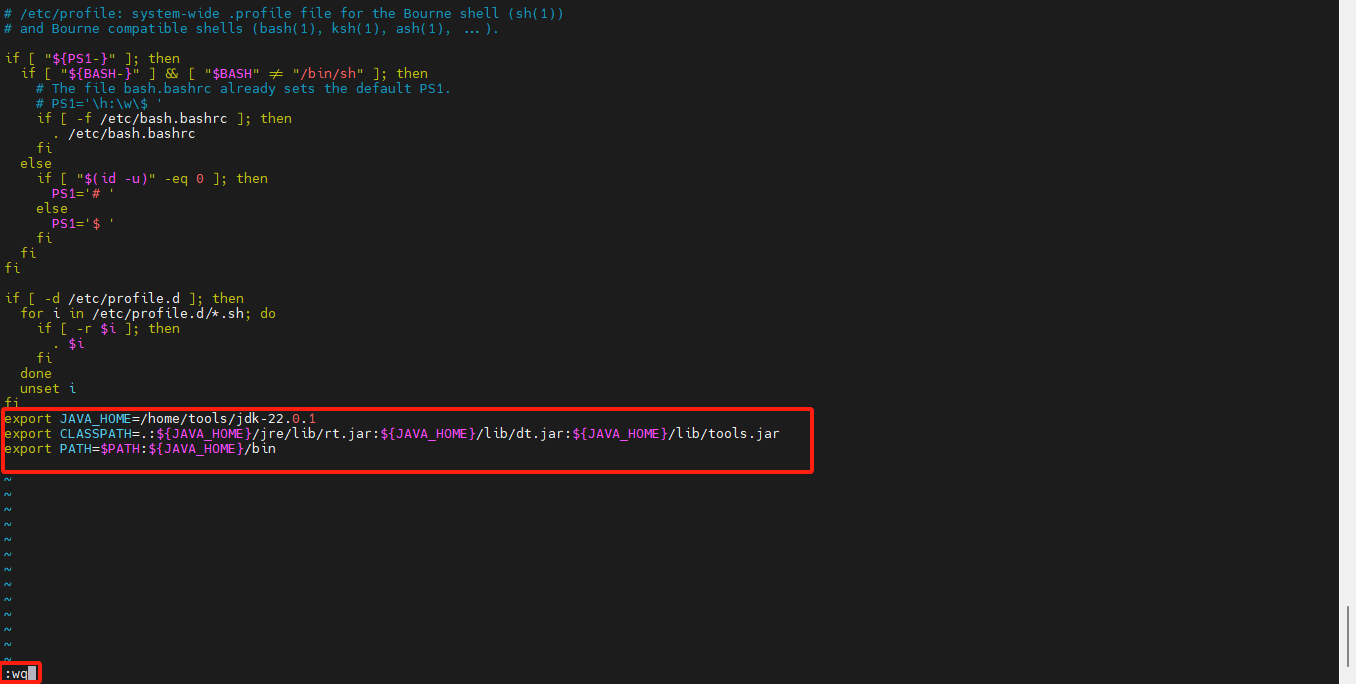The width and height of the screenshot is (1356, 684).
Task: Click the 'for i in /etc/profile.d/*.sh' line
Action: (x=148, y=313)
